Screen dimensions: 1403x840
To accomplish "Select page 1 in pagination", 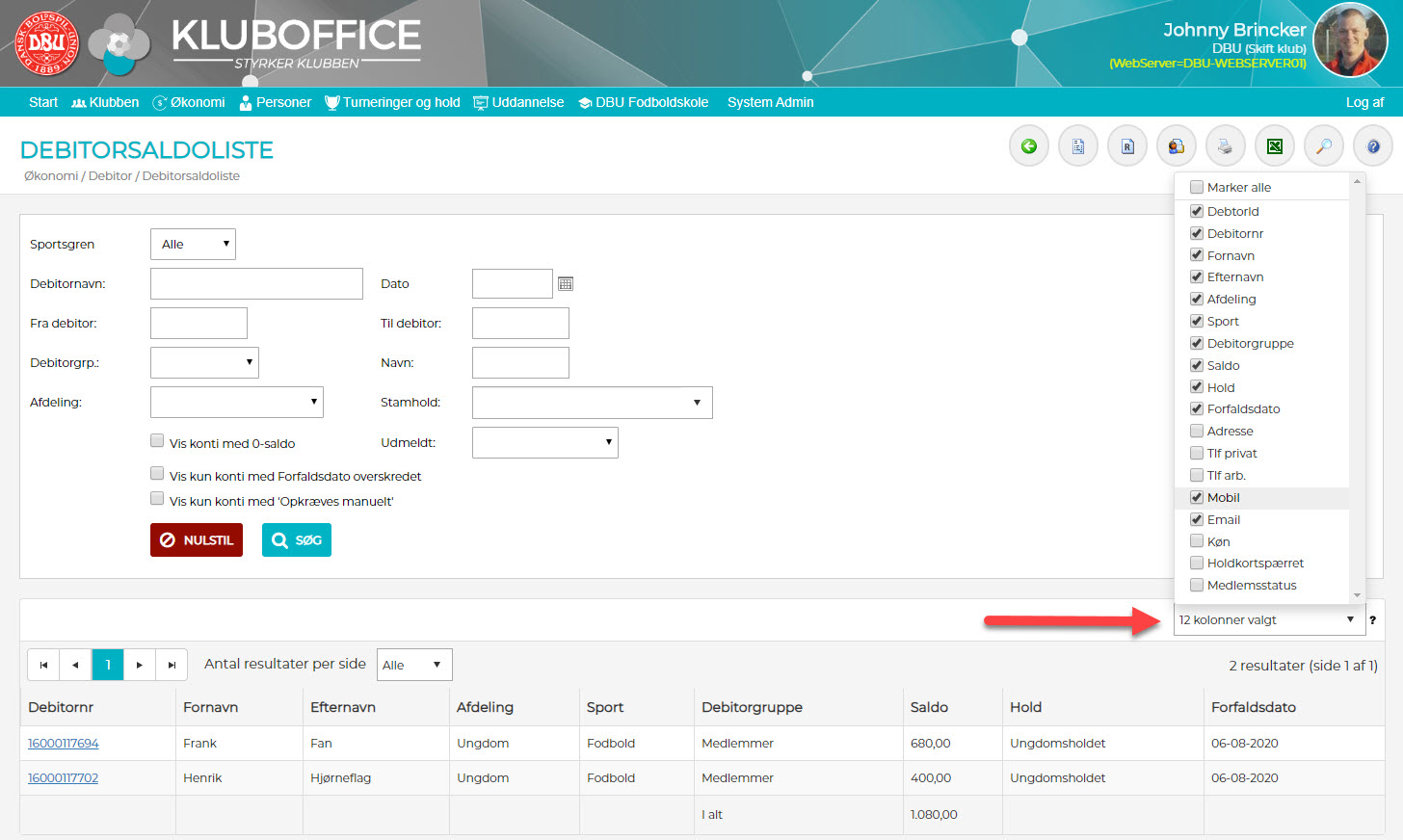I will 108,665.
